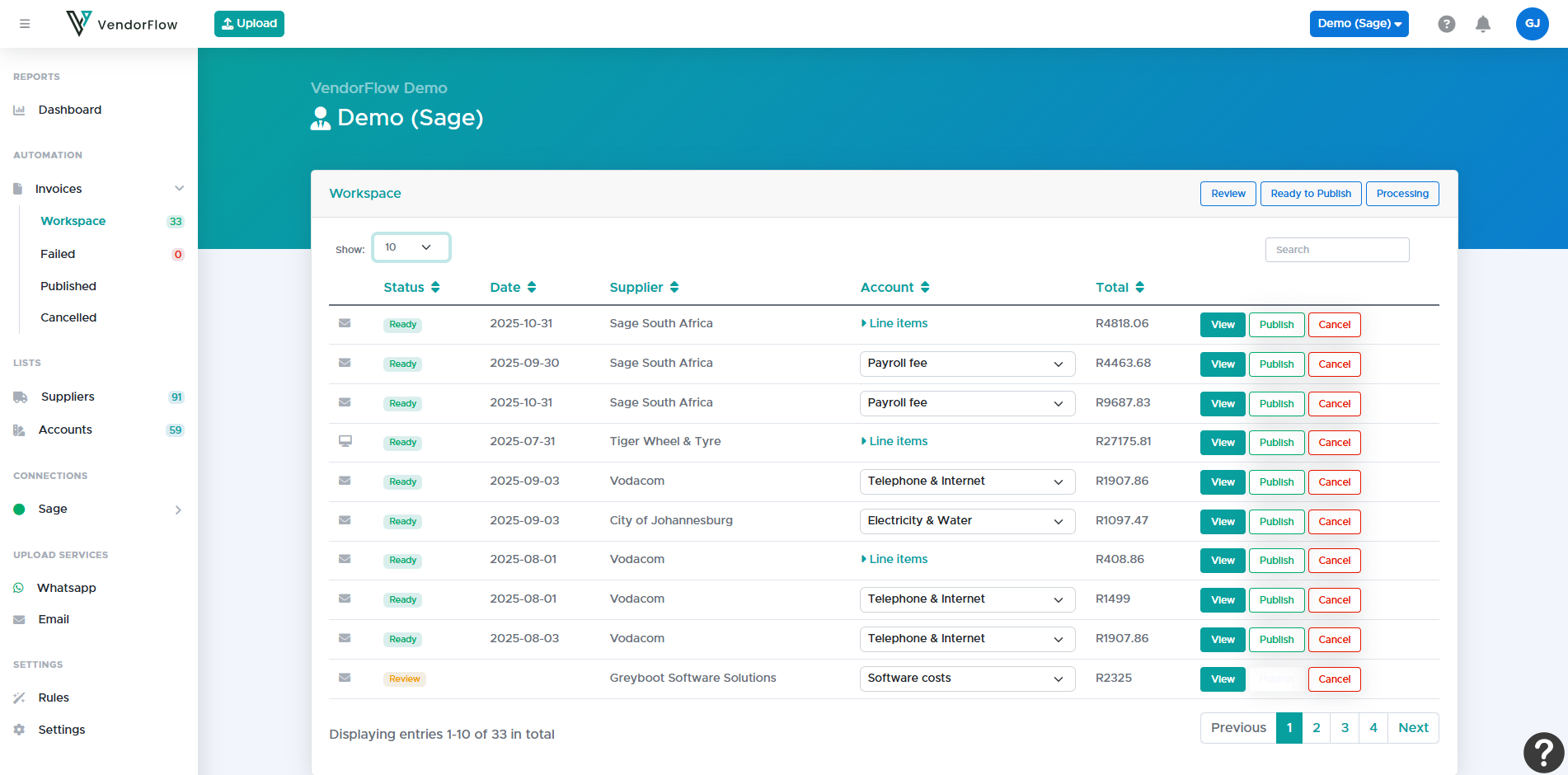The image size is (1568, 775).
Task: Expand the Sage connection chevron
Action: click(x=178, y=510)
